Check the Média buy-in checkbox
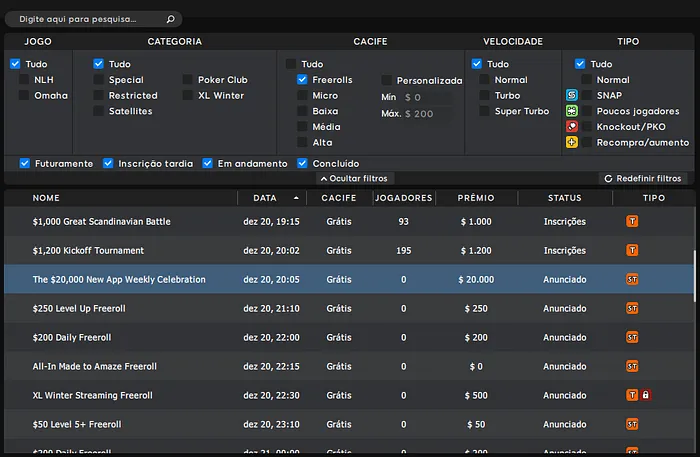 (x=302, y=126)
